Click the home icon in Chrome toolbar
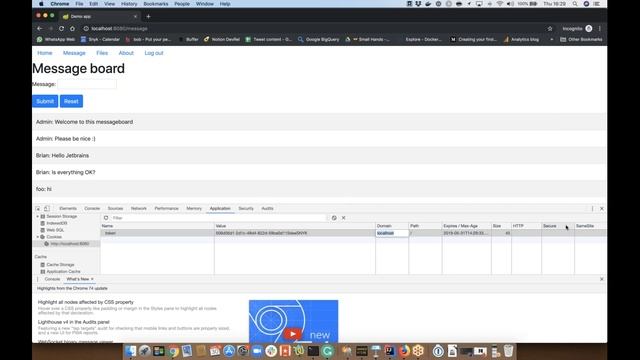 click(x=72, y=29)
